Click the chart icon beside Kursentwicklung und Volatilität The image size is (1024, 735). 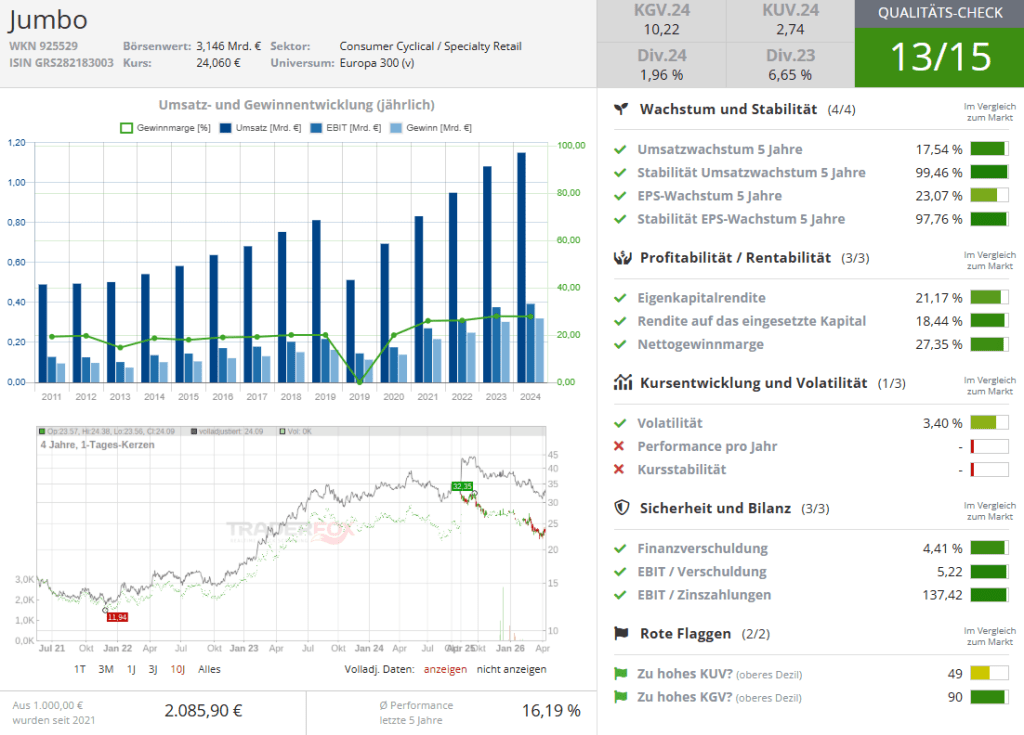621,383
